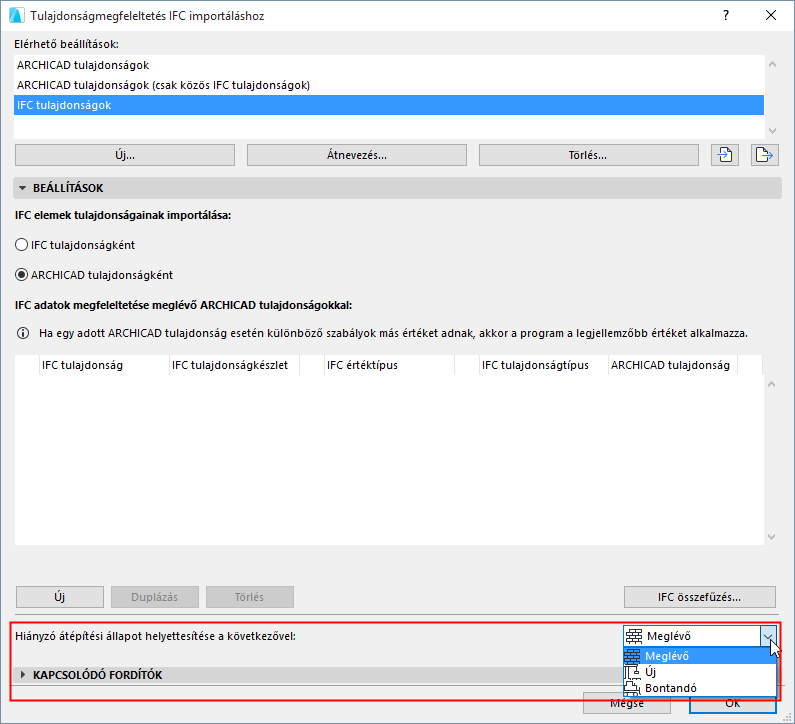Screen dimensions: 795x724
Task: Click the Új button below mapping table
Action: [x=60, y=597]
